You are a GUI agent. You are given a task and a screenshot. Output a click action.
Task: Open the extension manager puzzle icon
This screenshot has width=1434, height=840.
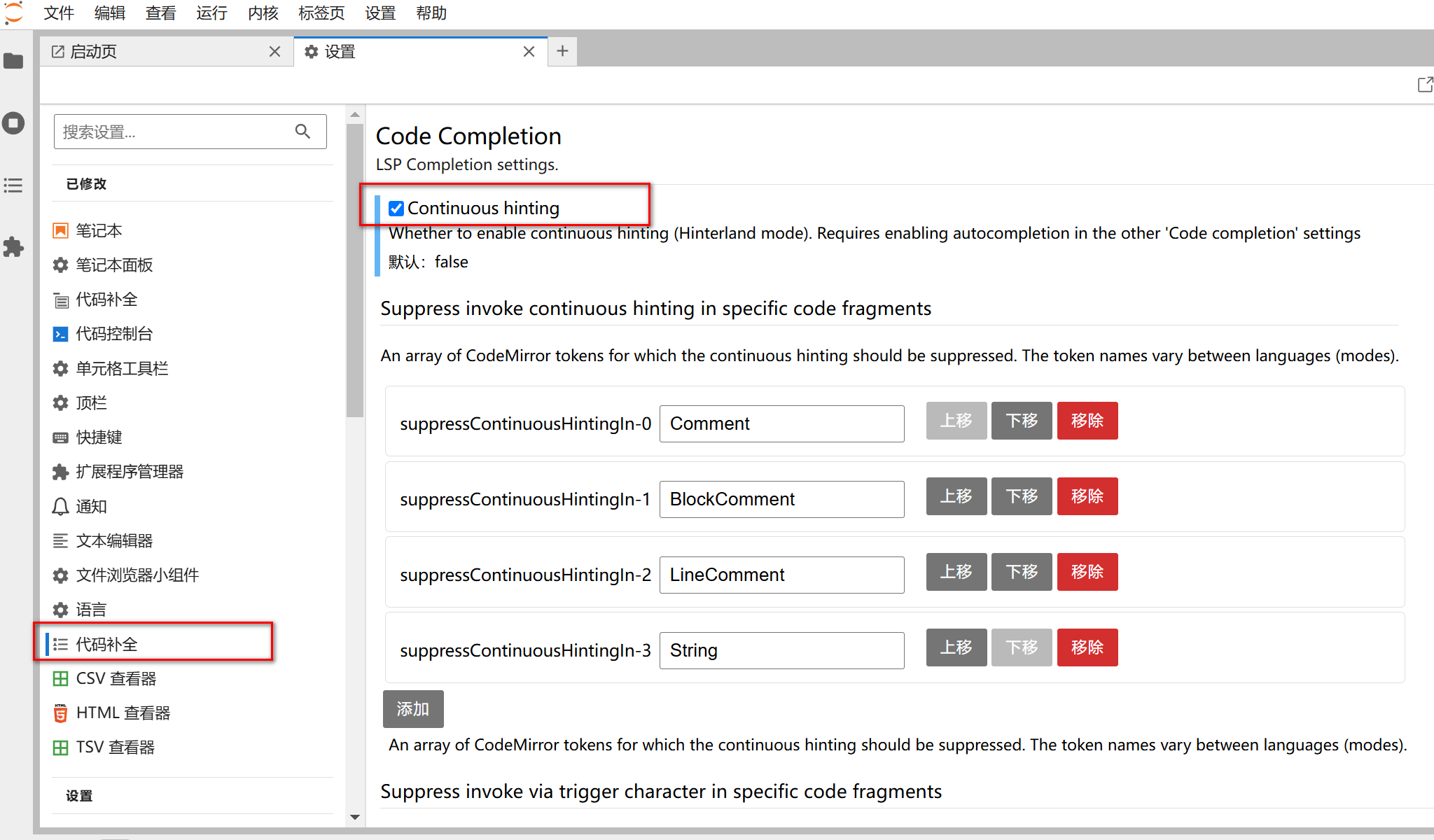[13, 247]
